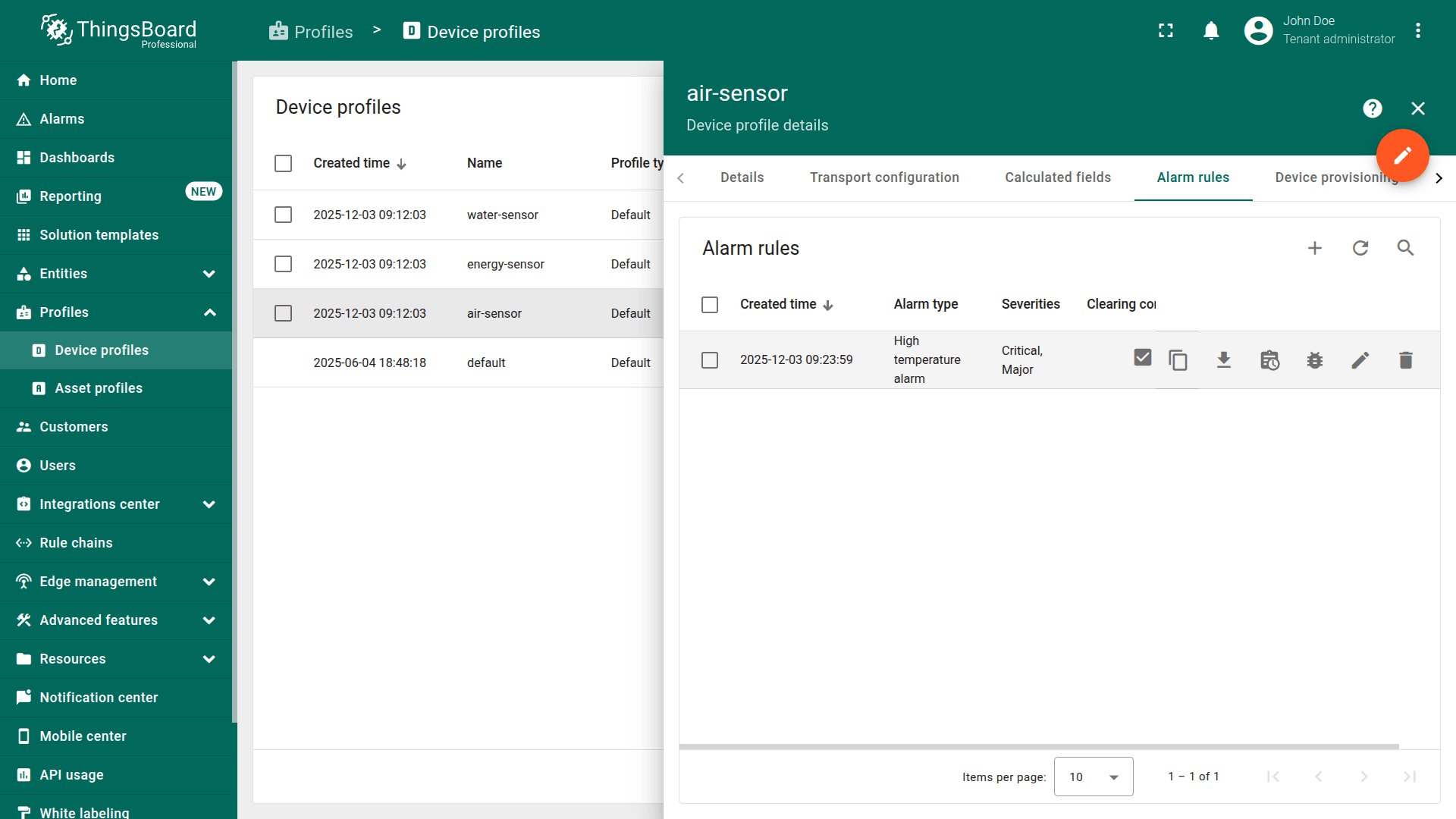Delete the High temperature alarm rule
The height and width of the screenshot is (819, 1456).
[1405, 360]
